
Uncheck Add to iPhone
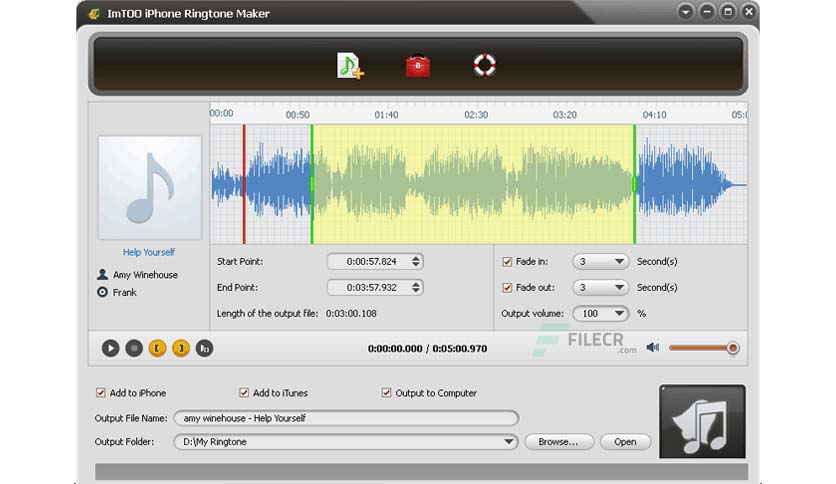[100, 393]
